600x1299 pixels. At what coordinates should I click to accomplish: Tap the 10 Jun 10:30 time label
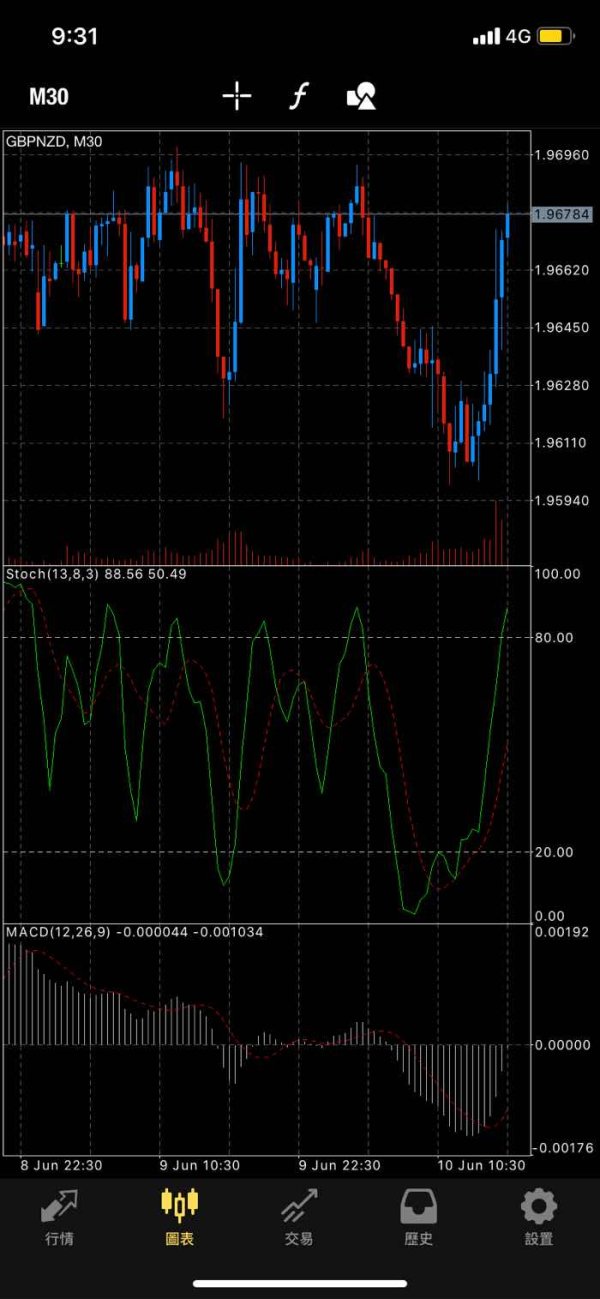coord(481,1165)
